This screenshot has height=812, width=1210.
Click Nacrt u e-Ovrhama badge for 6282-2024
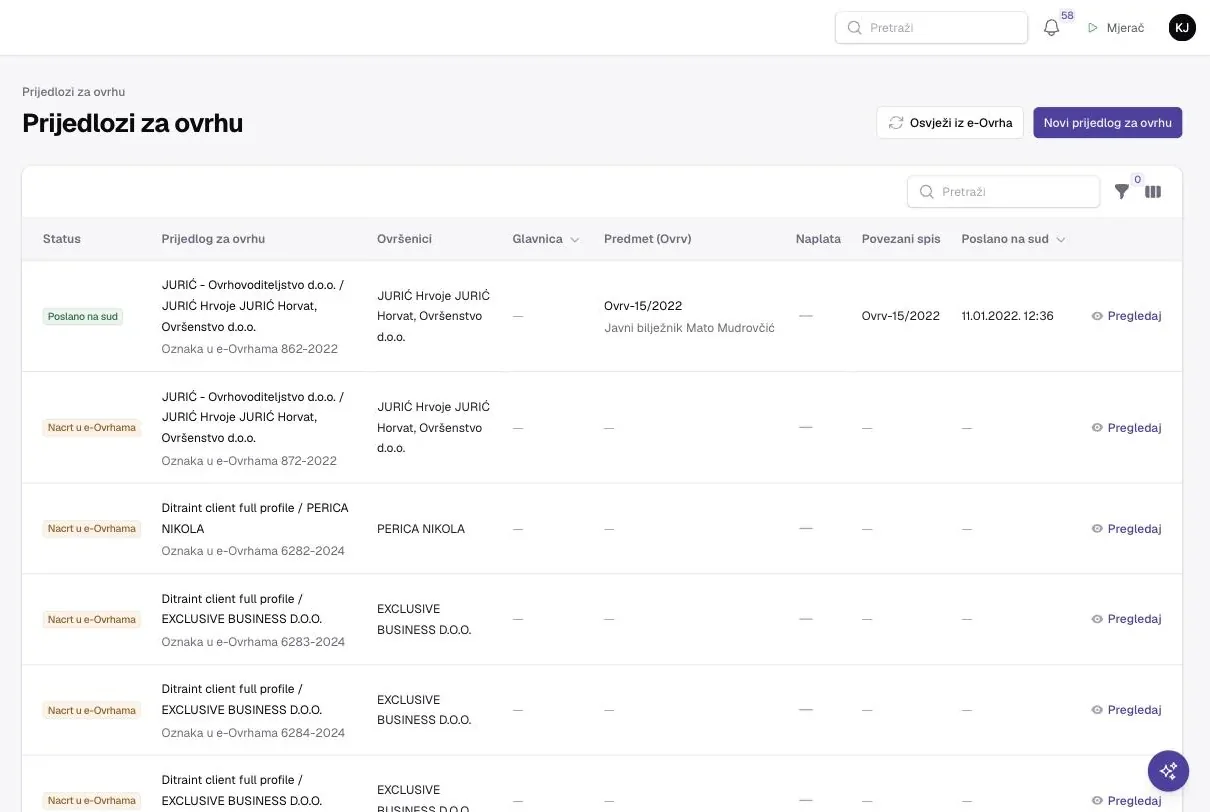point(91,529)
